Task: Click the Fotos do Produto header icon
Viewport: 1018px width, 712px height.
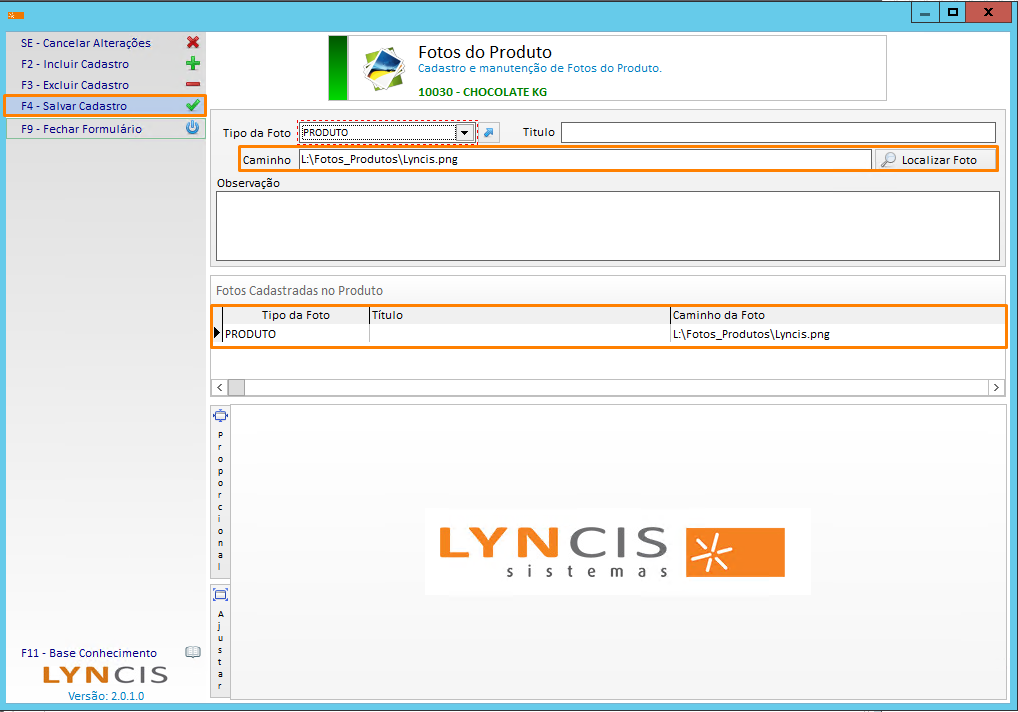Action: [x=383, y=68]
